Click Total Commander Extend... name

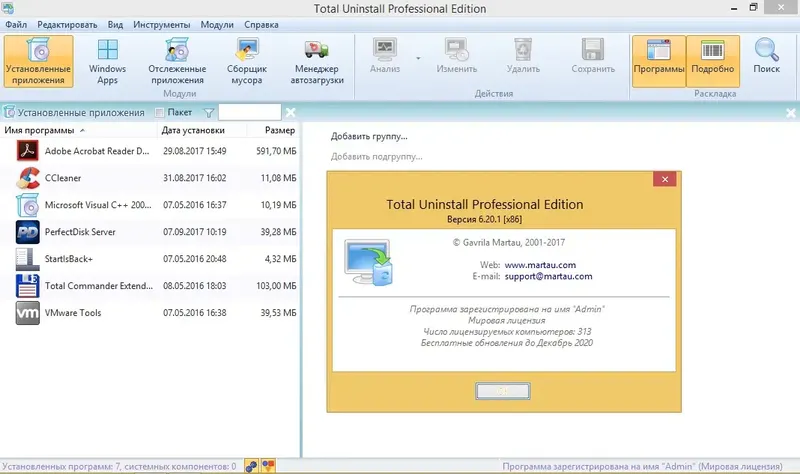pos(98,286)
